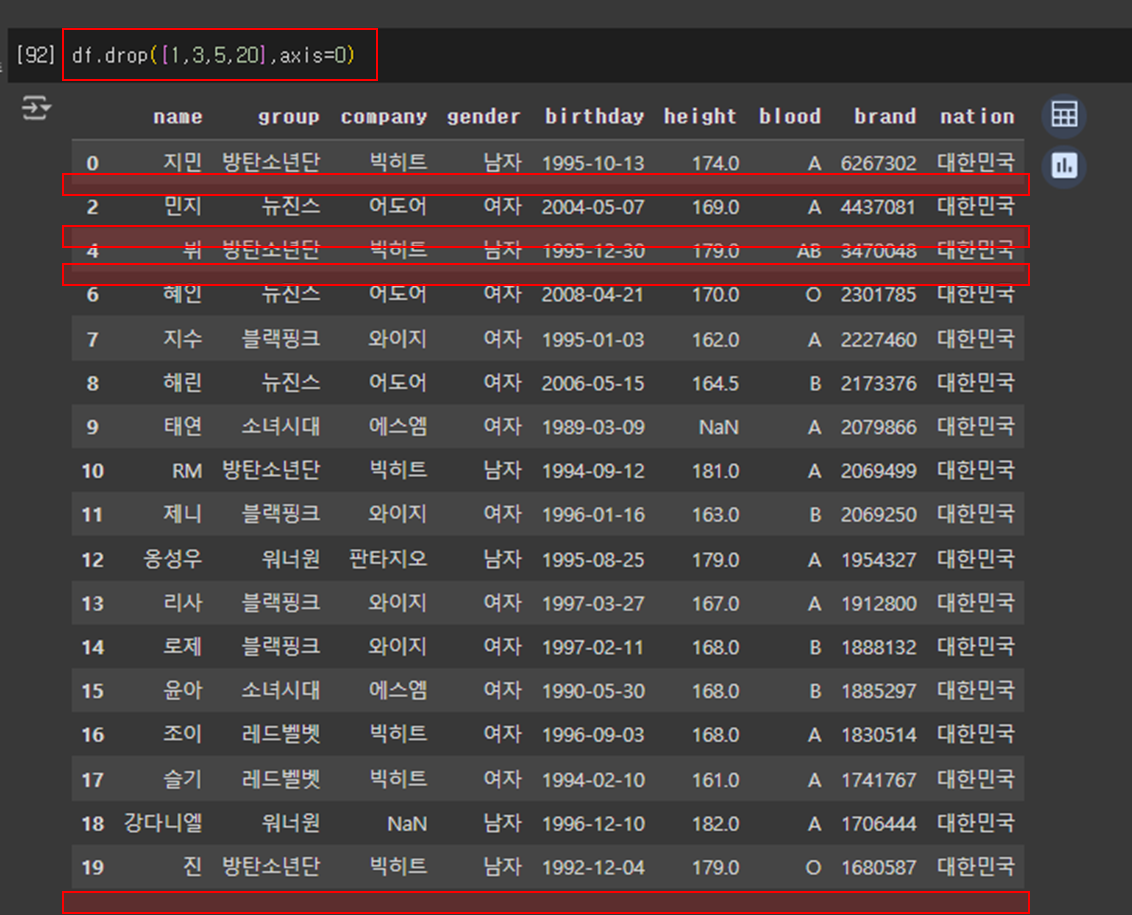This screenshot has height=915, width=1132.
Task: Select the name cell 지수
Action: [183, 339]
